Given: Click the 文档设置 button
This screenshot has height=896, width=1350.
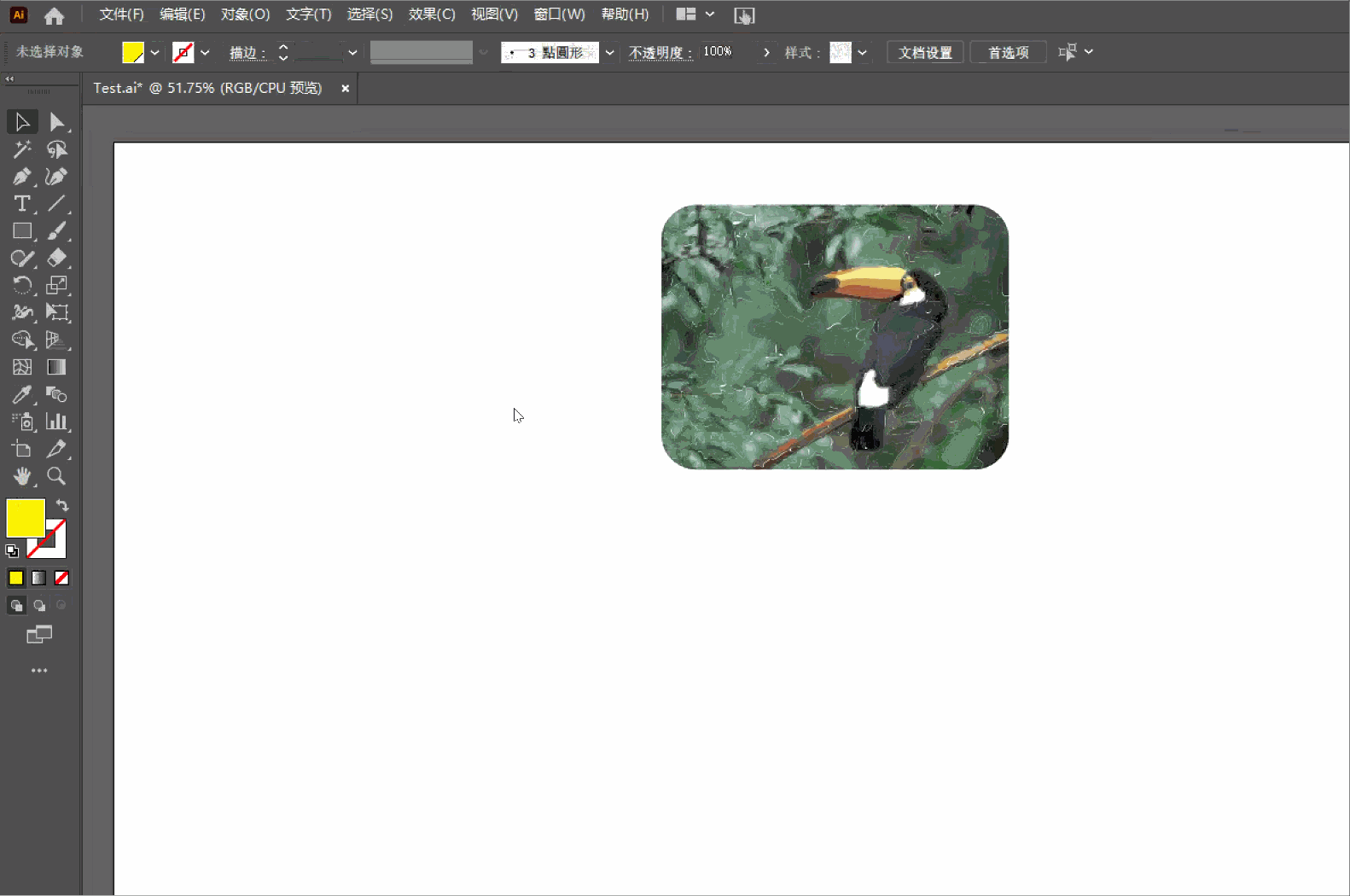Looking at the screenshot, I should pos(925,53).
